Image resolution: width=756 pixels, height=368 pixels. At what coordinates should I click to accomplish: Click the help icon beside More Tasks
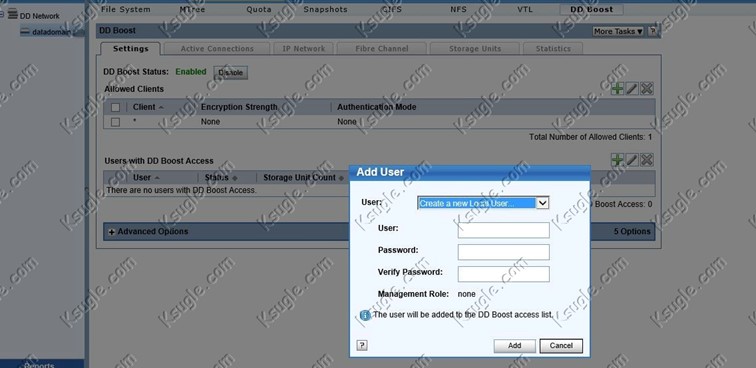click(653, 31)
